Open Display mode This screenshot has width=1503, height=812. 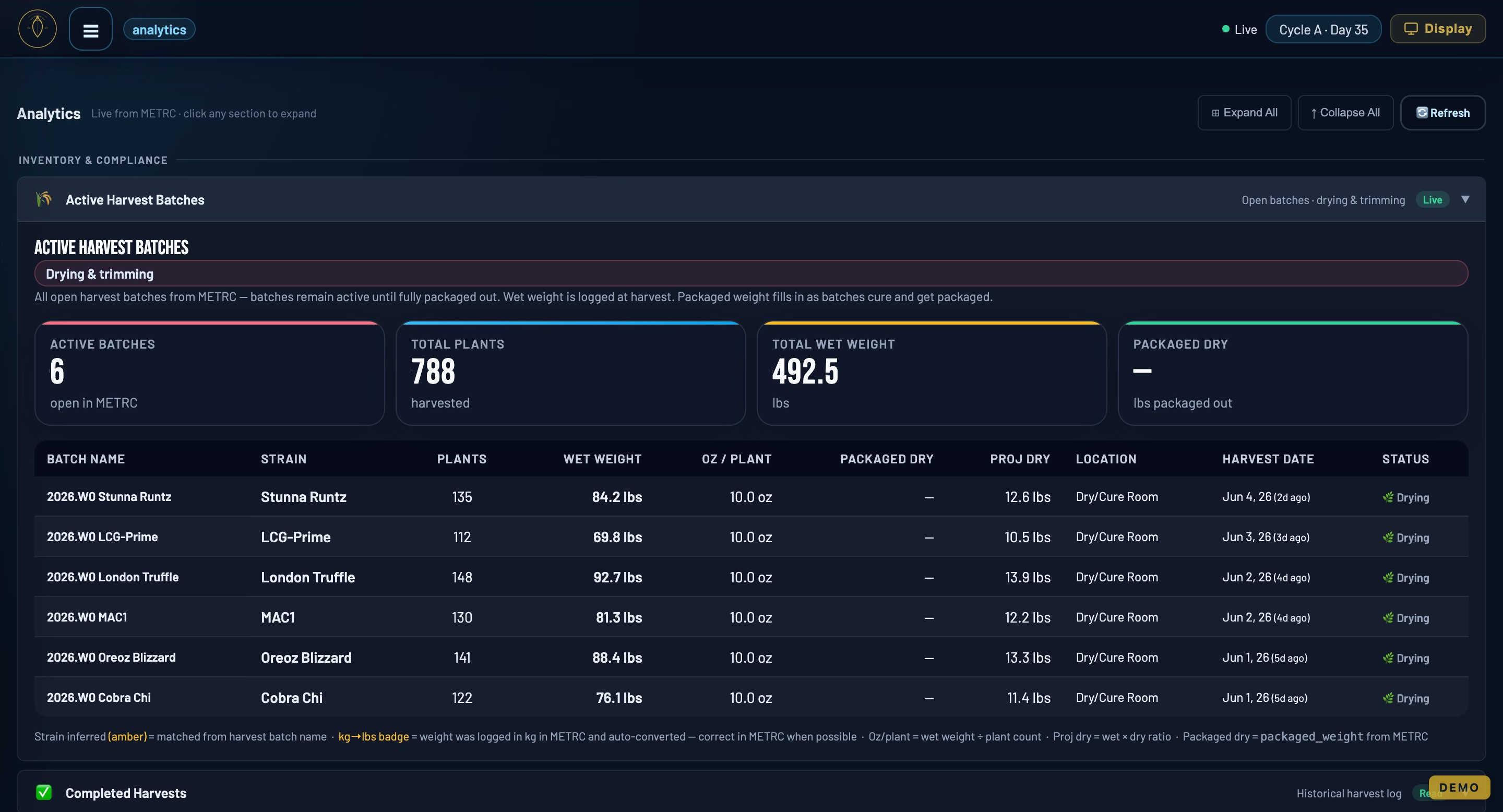[x=1438, y=29]
